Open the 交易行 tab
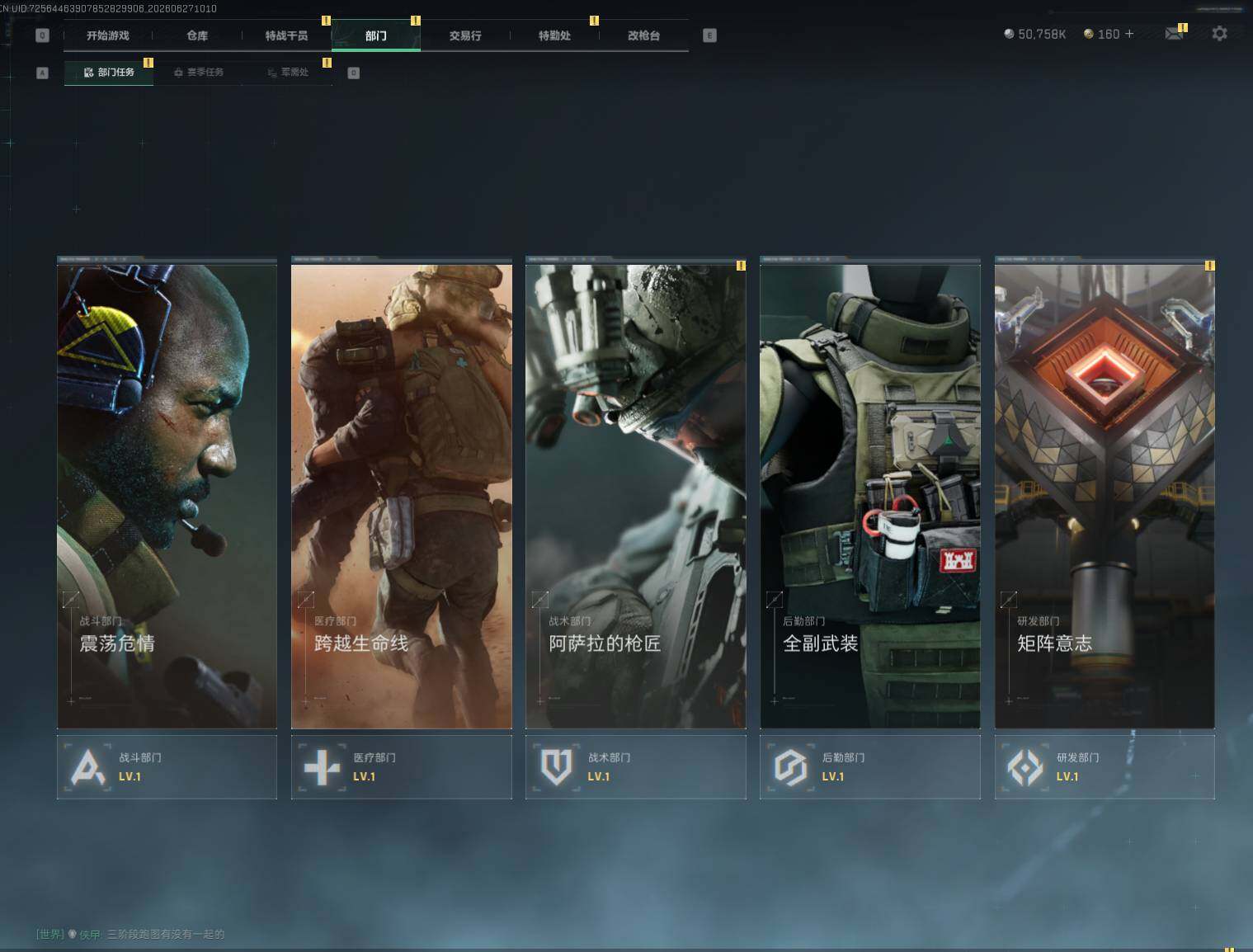Viewport: 1253px width, 952px height. point(465,35)
